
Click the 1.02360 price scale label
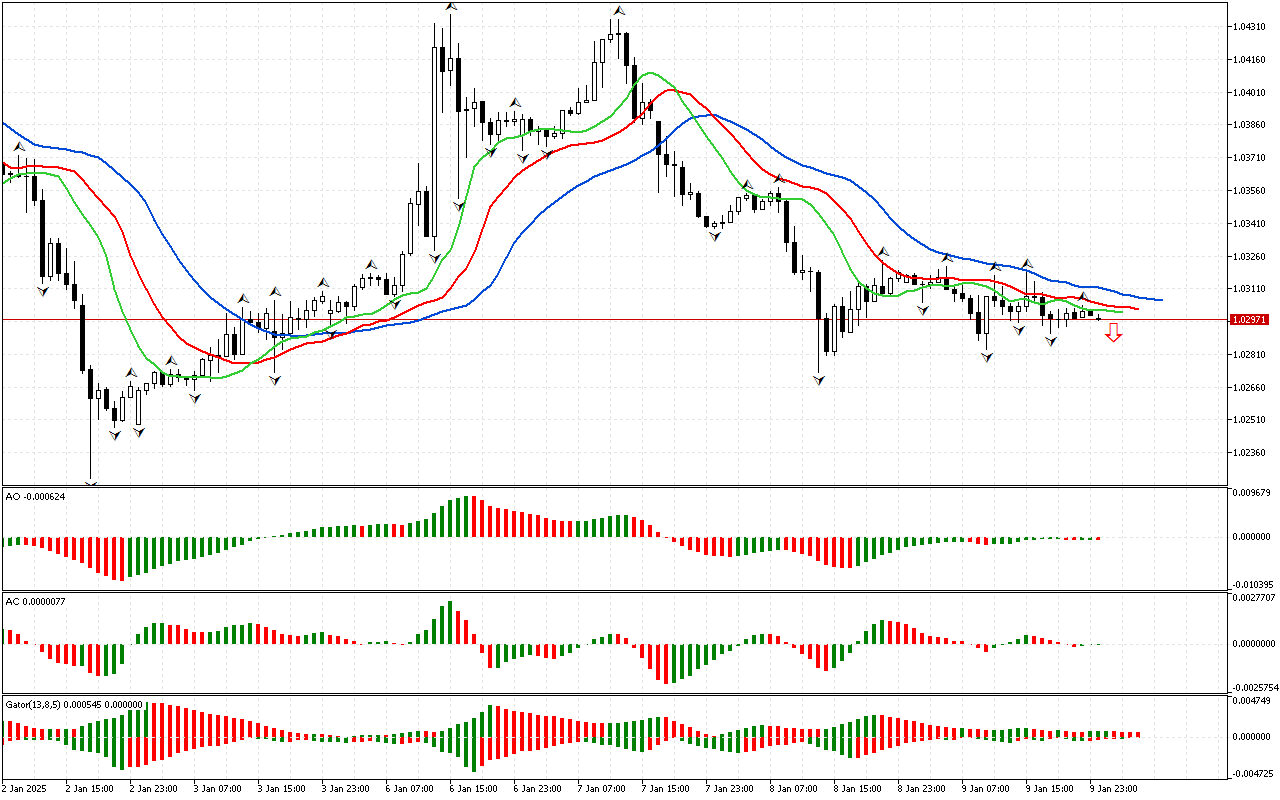1250,453
